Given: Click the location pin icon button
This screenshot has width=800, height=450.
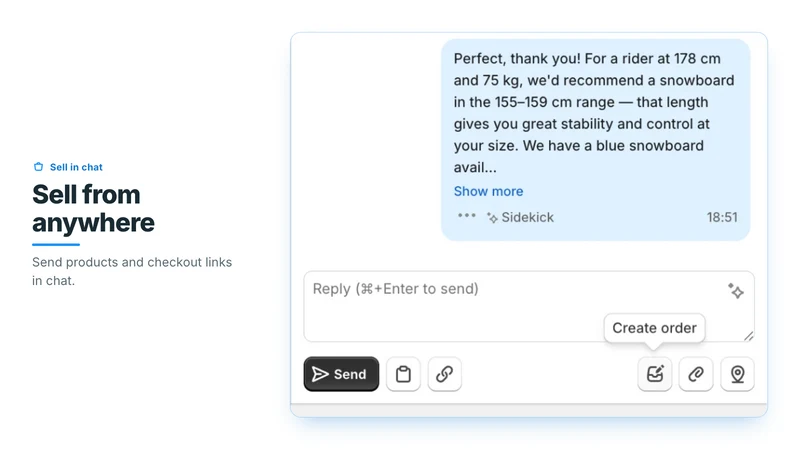Looking at the screenshot, I should pyautogui.click(x=737, y=374).
